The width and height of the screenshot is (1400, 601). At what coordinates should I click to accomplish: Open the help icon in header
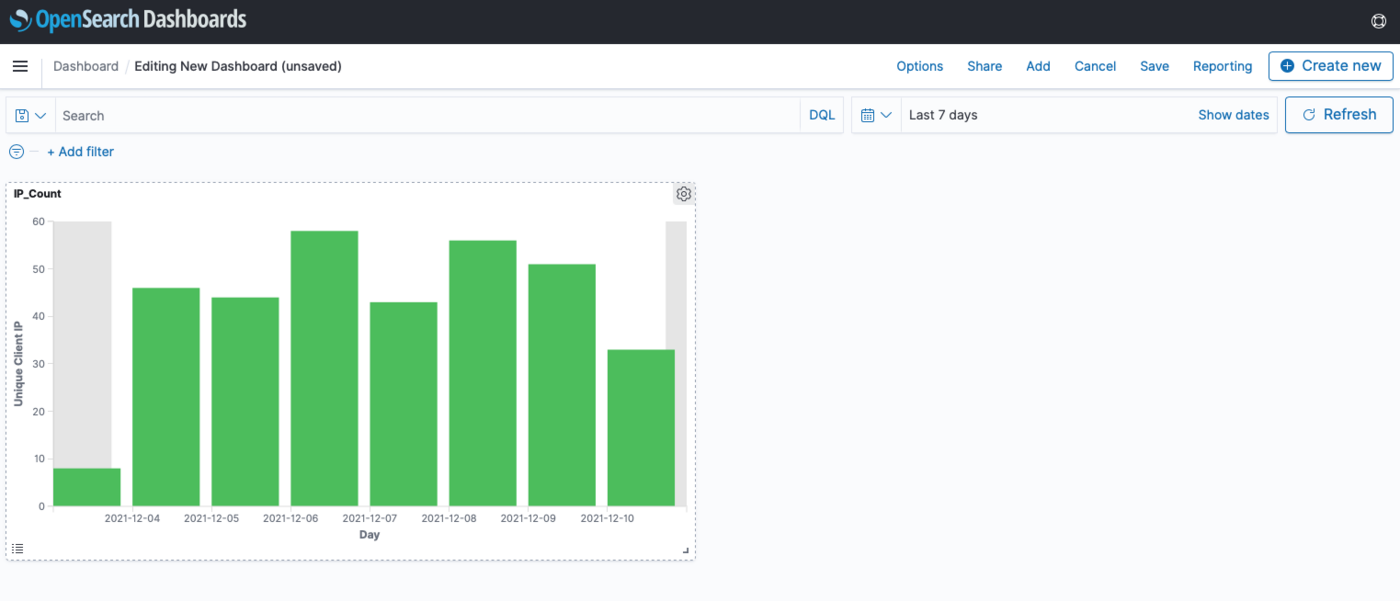tap(1377, 21)
